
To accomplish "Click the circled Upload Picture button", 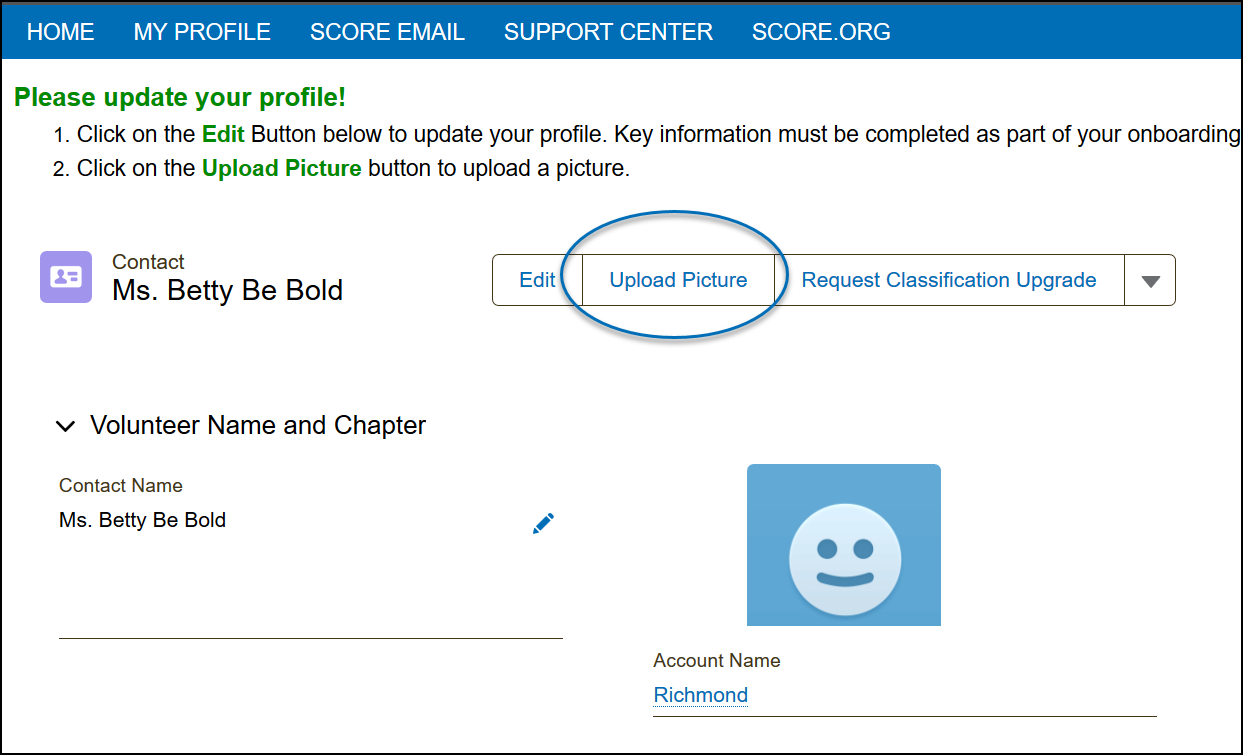I will [678, 280].
